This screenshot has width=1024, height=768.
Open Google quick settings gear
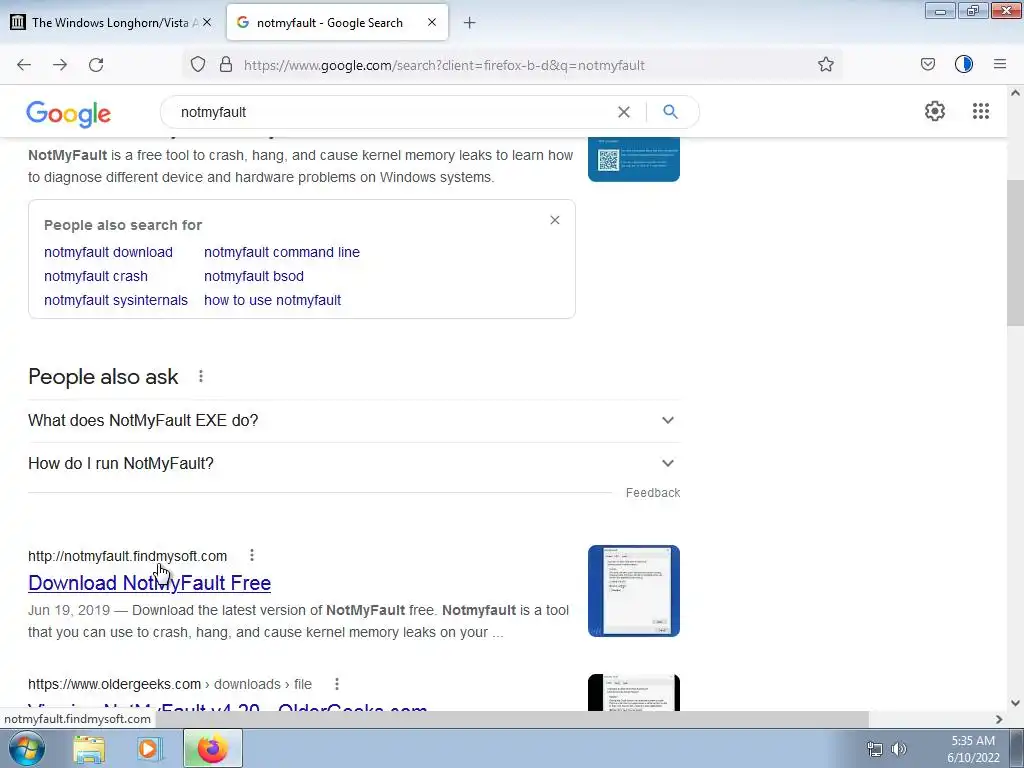pyautogui.click(x=935, y=111)
